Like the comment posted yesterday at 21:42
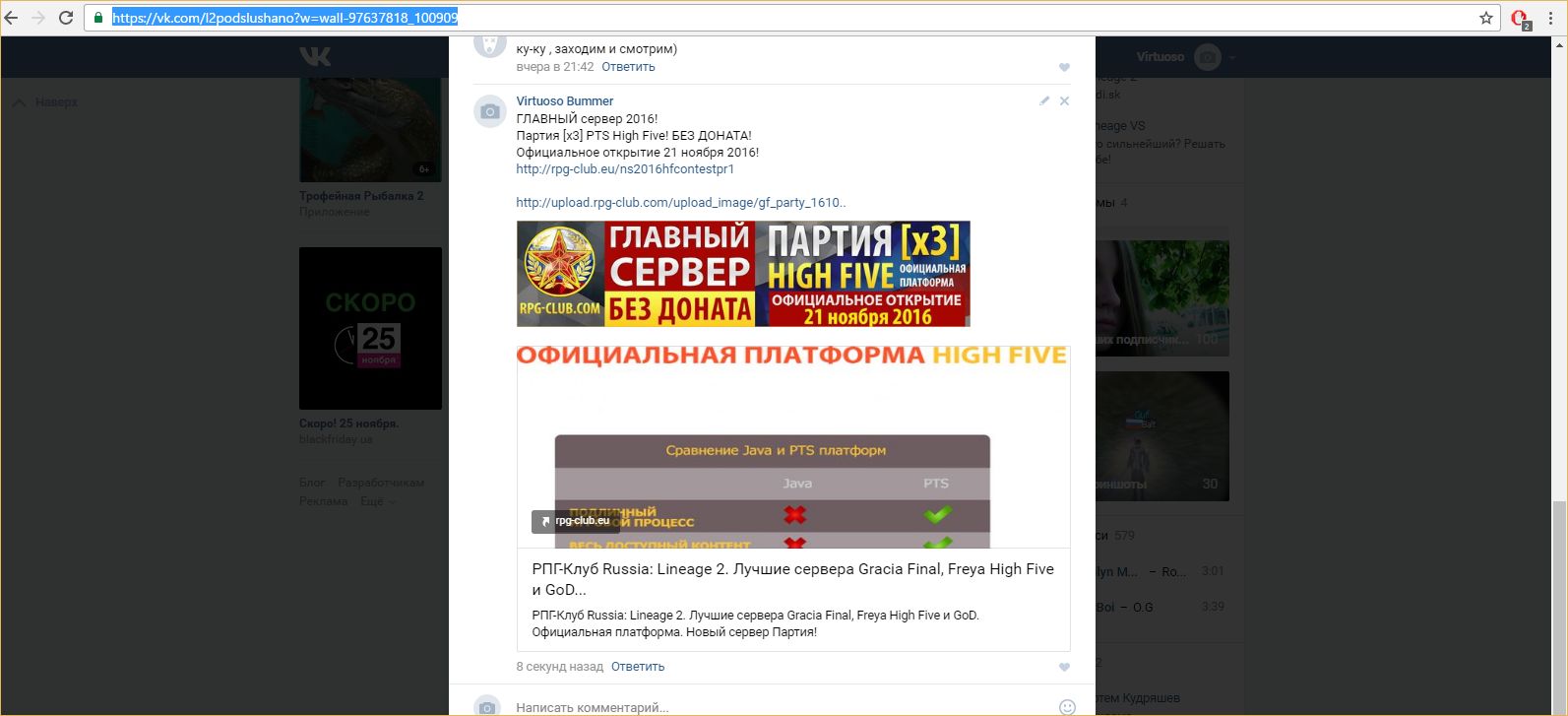The image size is (1568, 716). [x=1064, y=67]
